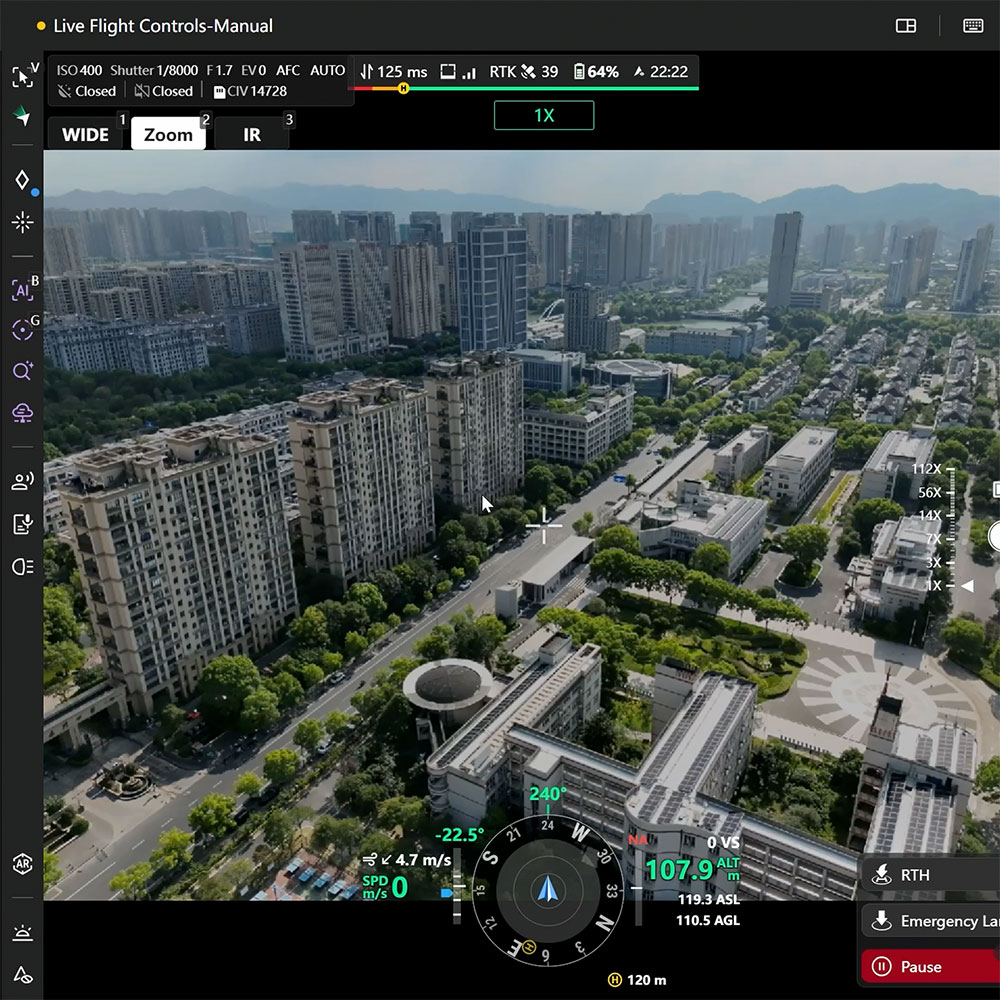Toggle the split-screen layout icon
This screenshot has height=1000, width=1000.
coord(906,26)
